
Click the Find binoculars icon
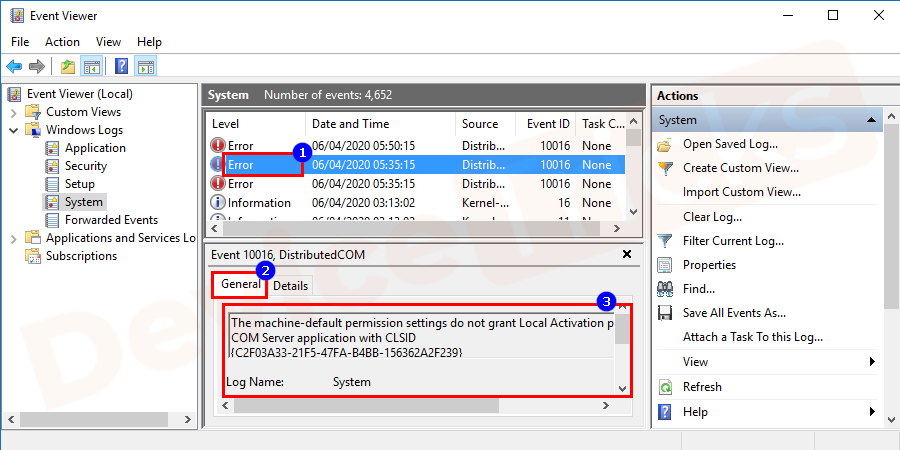click(x=665, y=289)
